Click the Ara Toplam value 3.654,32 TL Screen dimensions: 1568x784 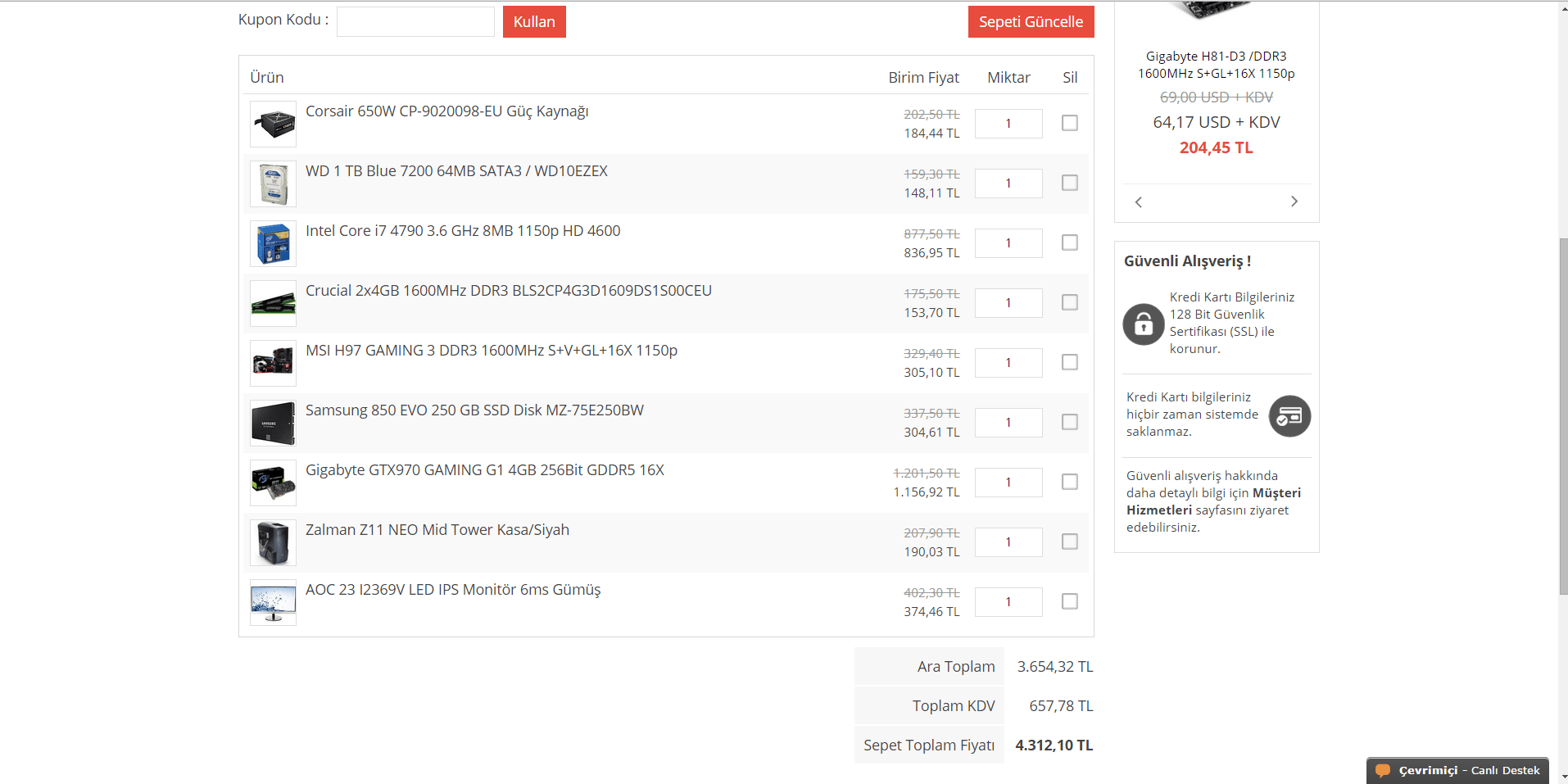click(x=1055, y=667)
